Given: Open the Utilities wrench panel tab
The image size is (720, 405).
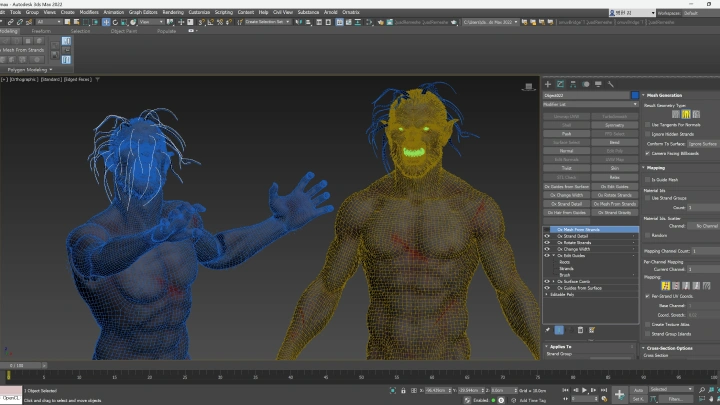Looking at the screenshot, I should [x=611, y=84].
